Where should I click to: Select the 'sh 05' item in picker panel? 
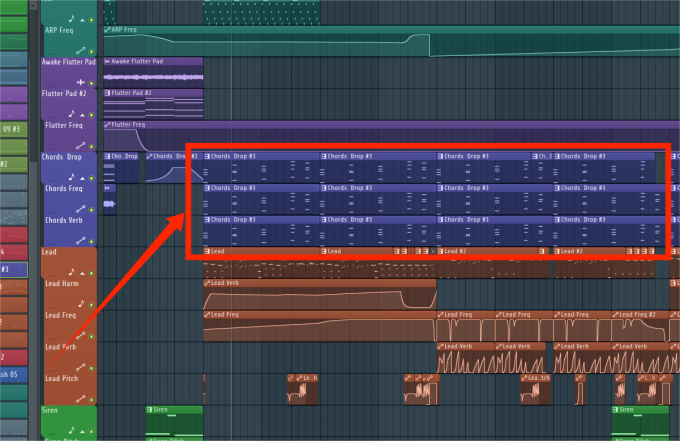14,375
